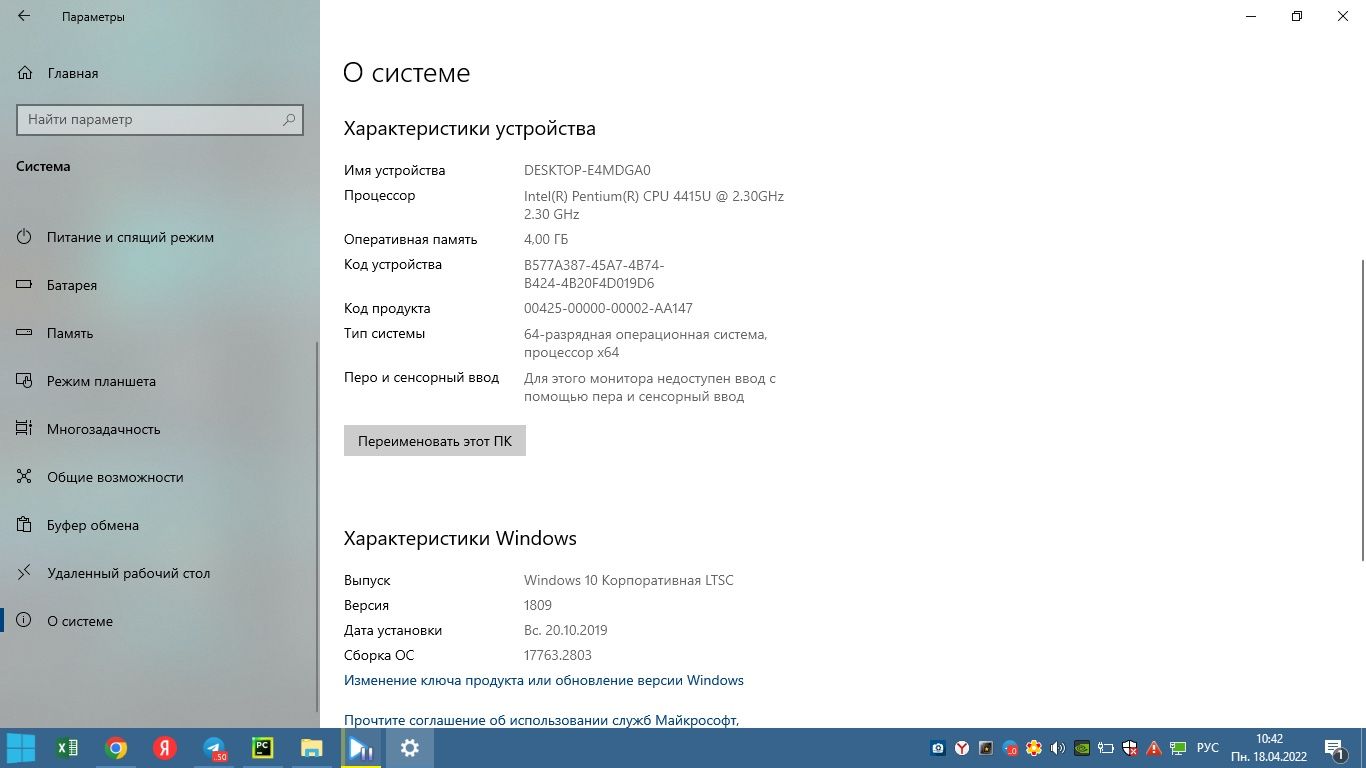Focus the Найти параметр search field
The width and height of the screenshot is (1366, 768).
[x=160, y=119]
